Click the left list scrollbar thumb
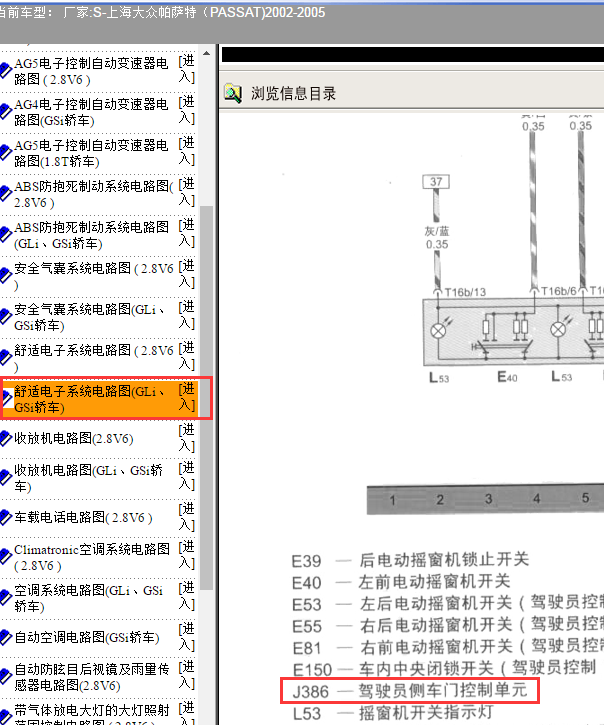 207,398
